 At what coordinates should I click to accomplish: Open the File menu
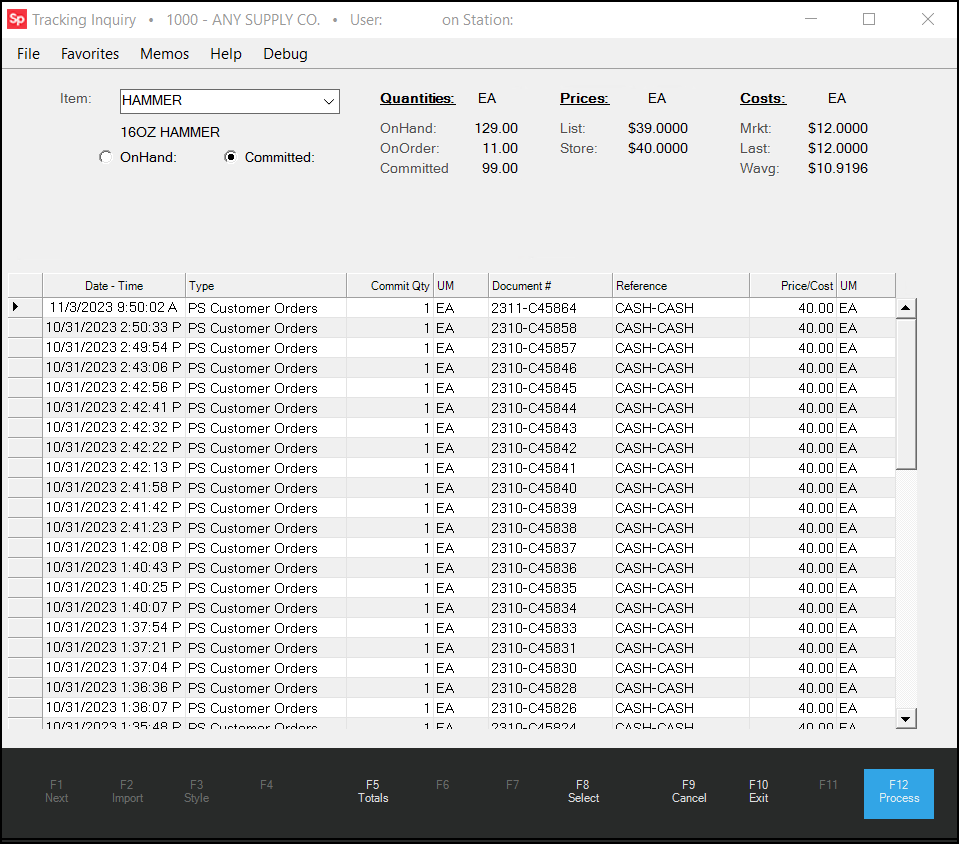[28, 54]
